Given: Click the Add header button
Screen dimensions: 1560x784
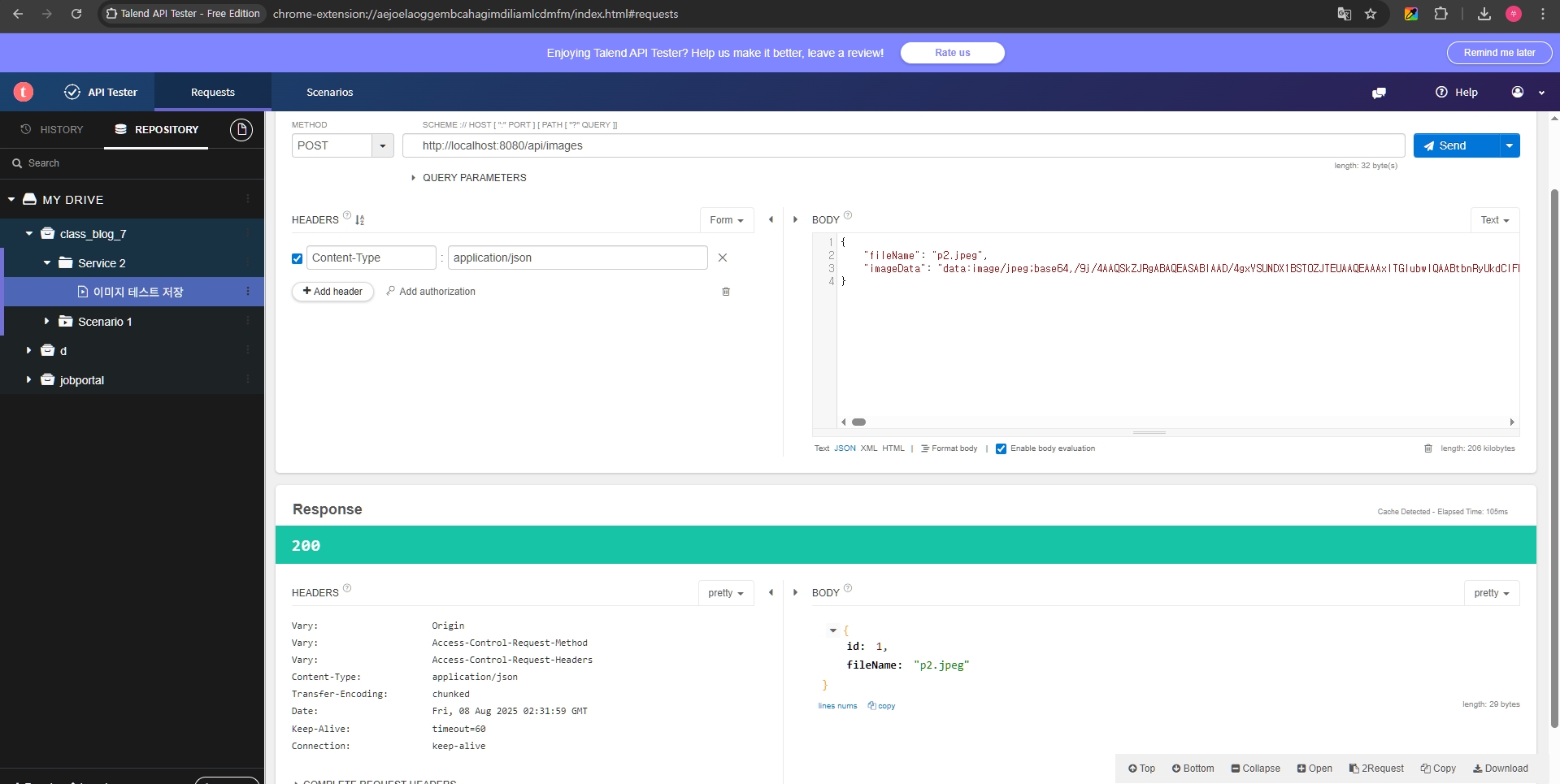Looking at the screenshot, I should pyautogui.click(x=332, y=292).
